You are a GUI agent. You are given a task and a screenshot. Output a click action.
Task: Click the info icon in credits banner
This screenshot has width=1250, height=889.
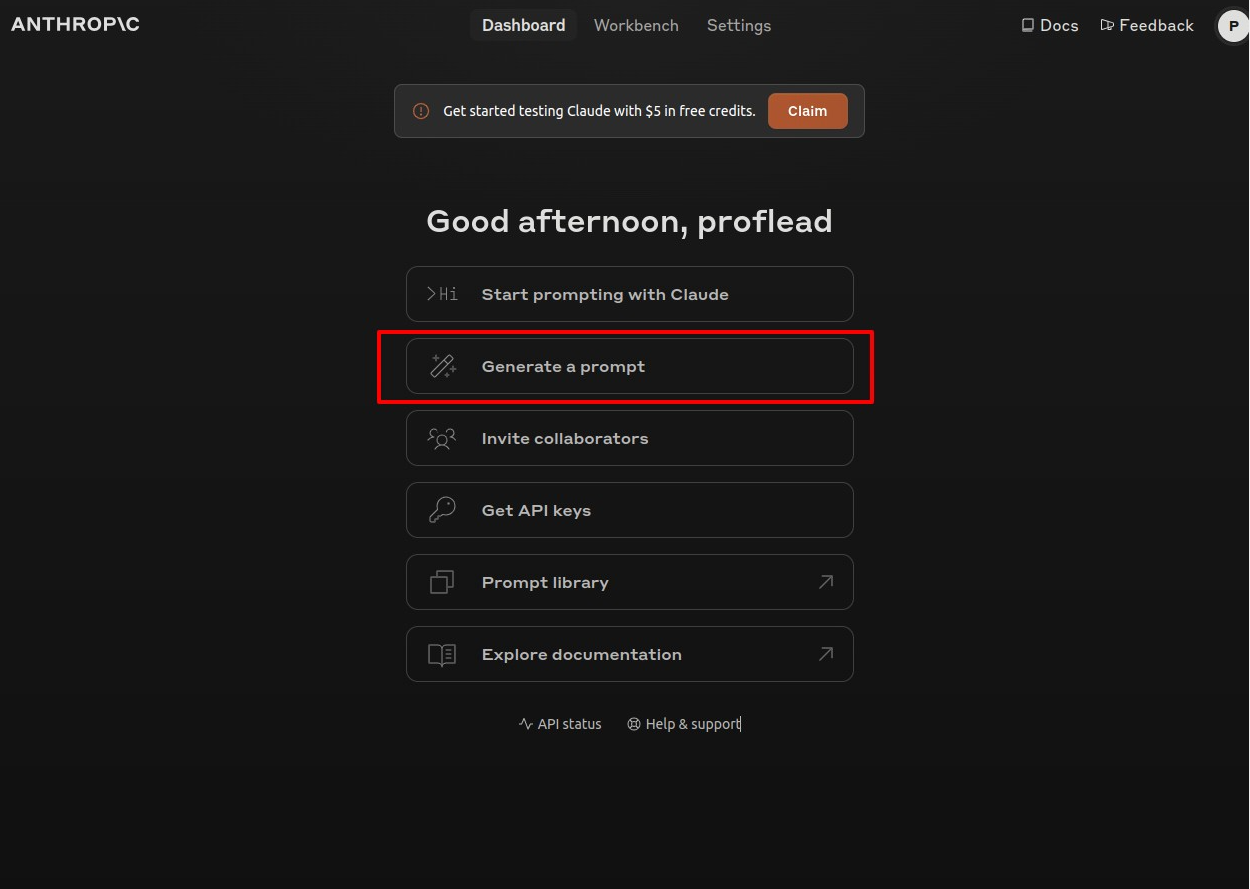coord(421,111)
